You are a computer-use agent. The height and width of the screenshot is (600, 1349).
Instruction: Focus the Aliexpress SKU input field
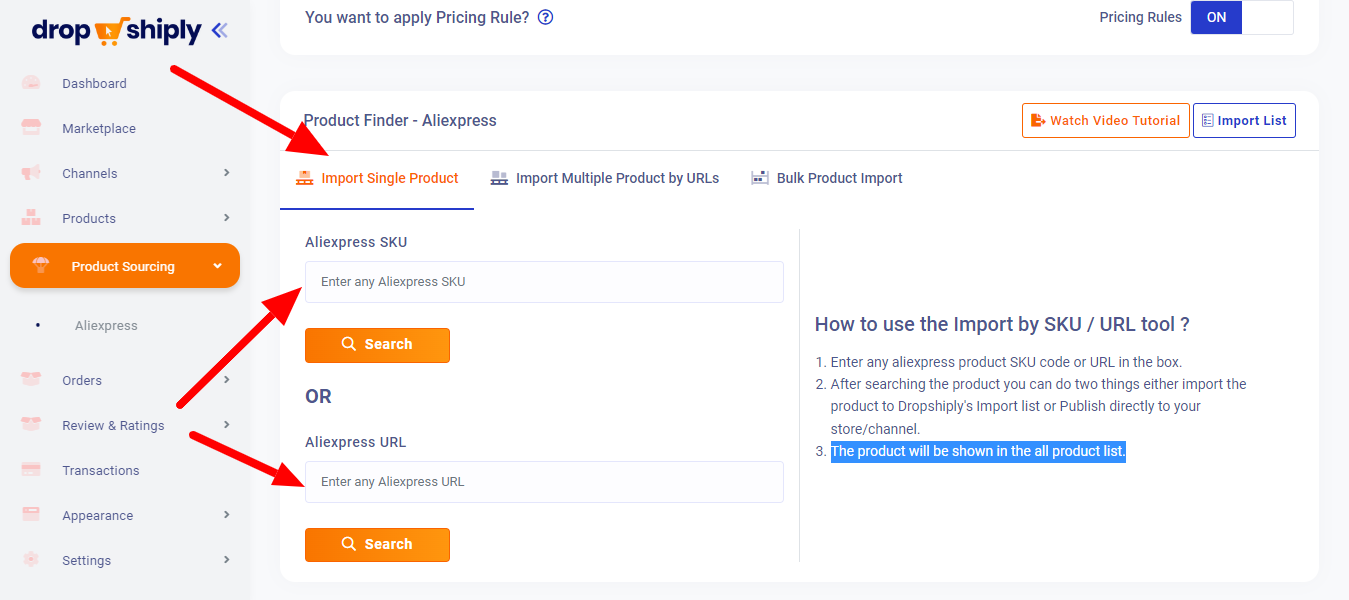544,282
